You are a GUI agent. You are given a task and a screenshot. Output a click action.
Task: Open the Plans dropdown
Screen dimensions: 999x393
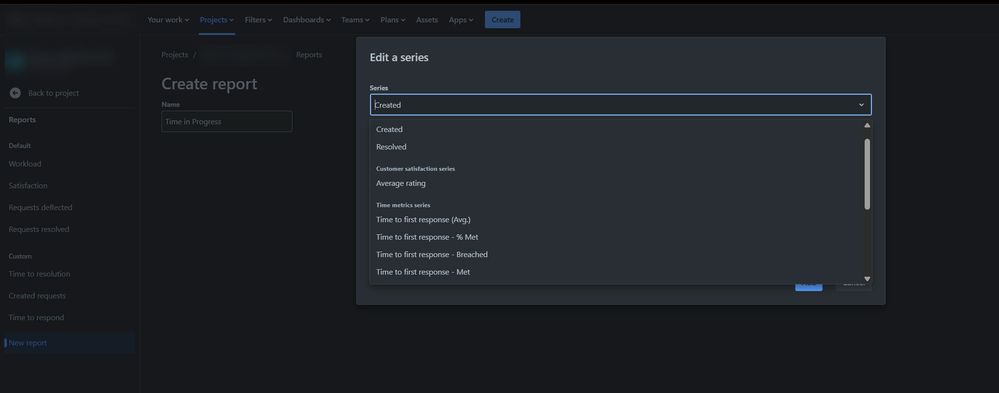[x=392, y=20]
